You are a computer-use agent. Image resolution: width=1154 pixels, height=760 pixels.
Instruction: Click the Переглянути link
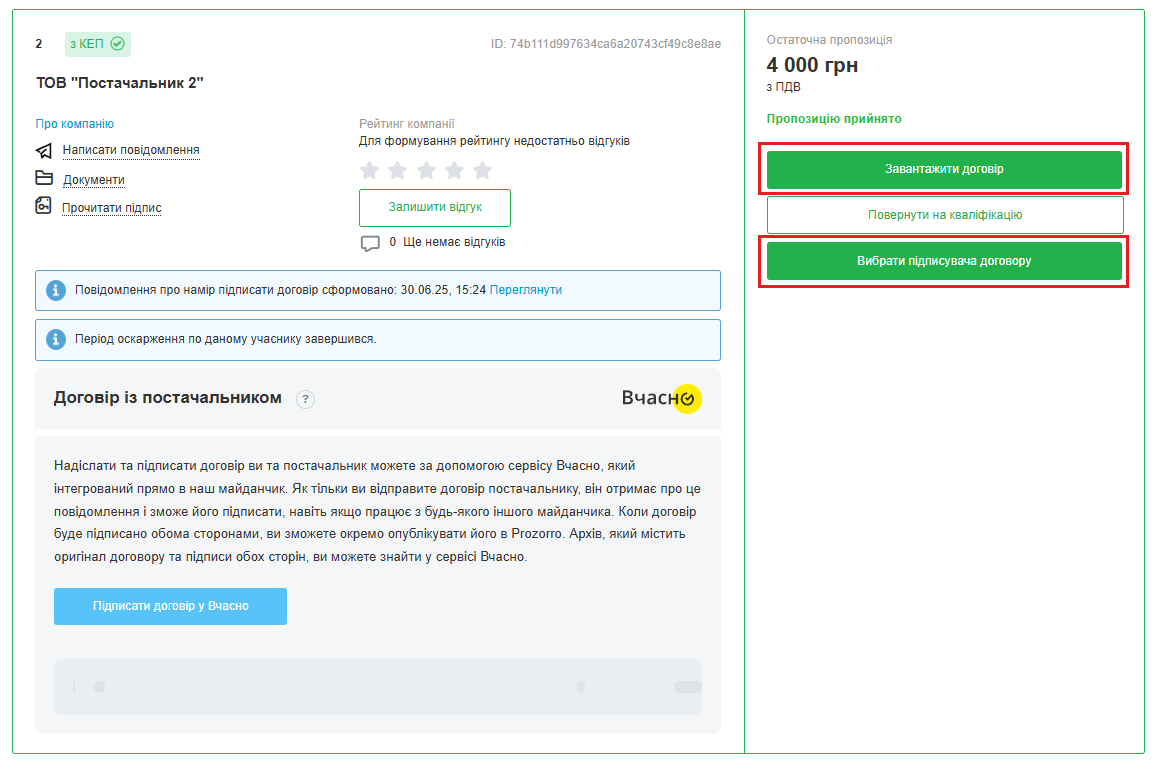(x=526, y=290)
